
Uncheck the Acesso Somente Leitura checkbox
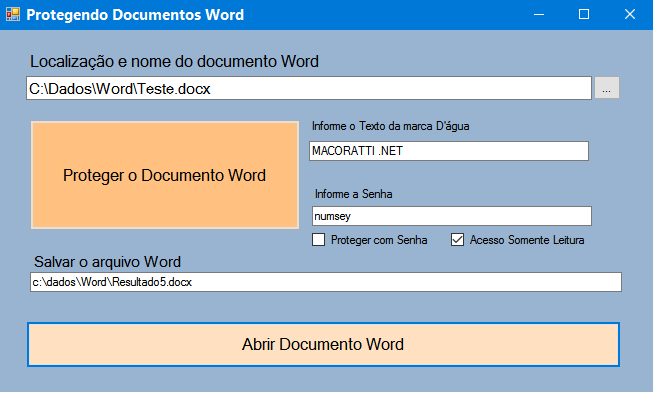(x=457, y=240)
